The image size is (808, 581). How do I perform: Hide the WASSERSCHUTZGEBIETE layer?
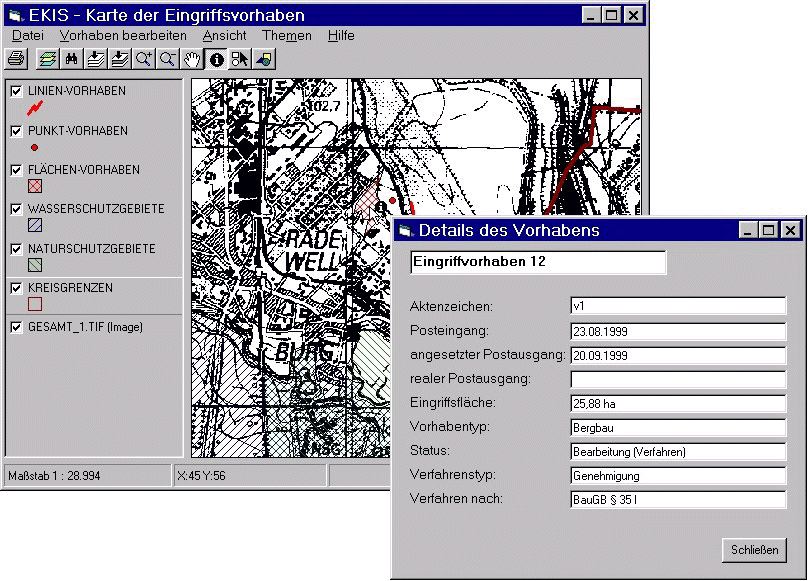(x=16, y=209)
